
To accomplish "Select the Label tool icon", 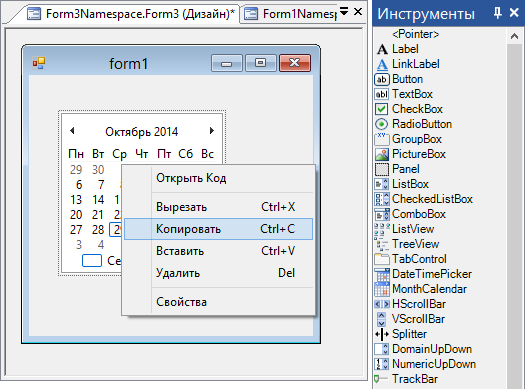I will (x=382, y=49).
